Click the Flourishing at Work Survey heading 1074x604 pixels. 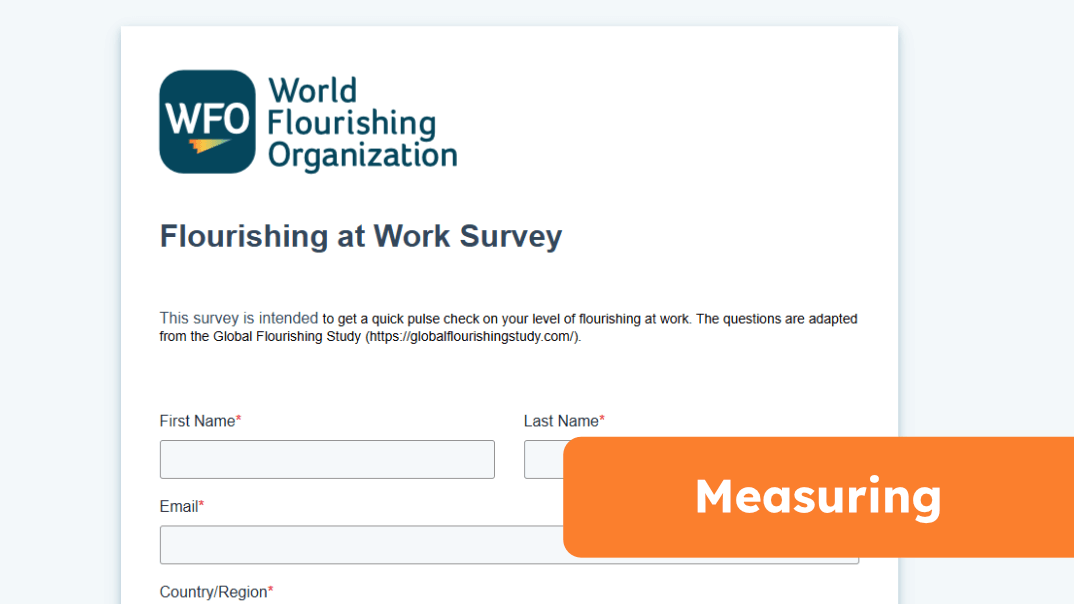point(361,236)
